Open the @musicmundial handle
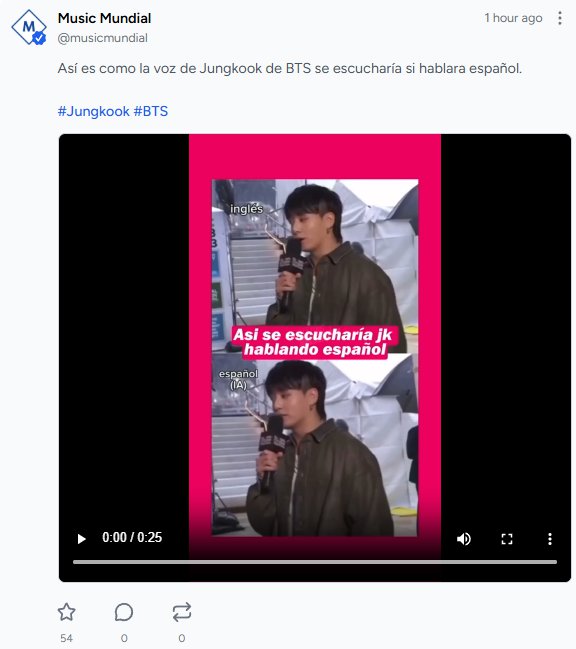576x649 pixels. [x=102, y=38]
